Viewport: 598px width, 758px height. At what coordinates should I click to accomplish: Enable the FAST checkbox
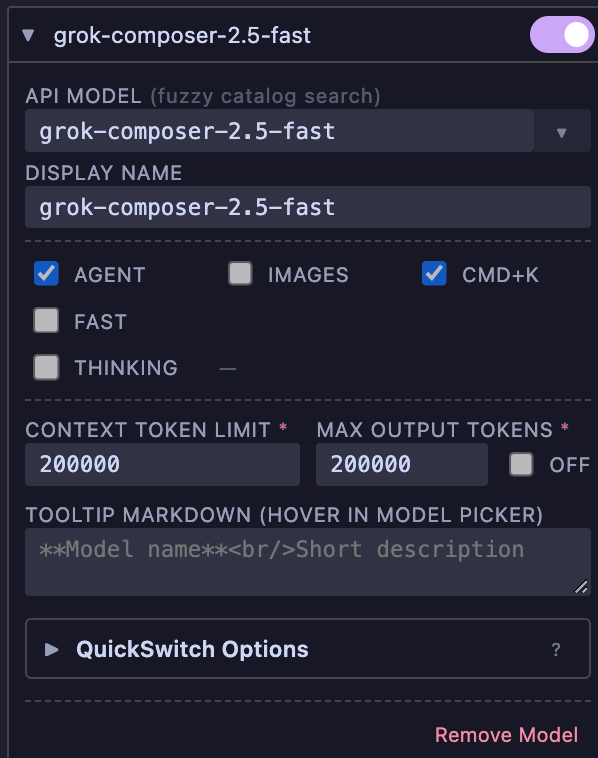click(46, 321)
